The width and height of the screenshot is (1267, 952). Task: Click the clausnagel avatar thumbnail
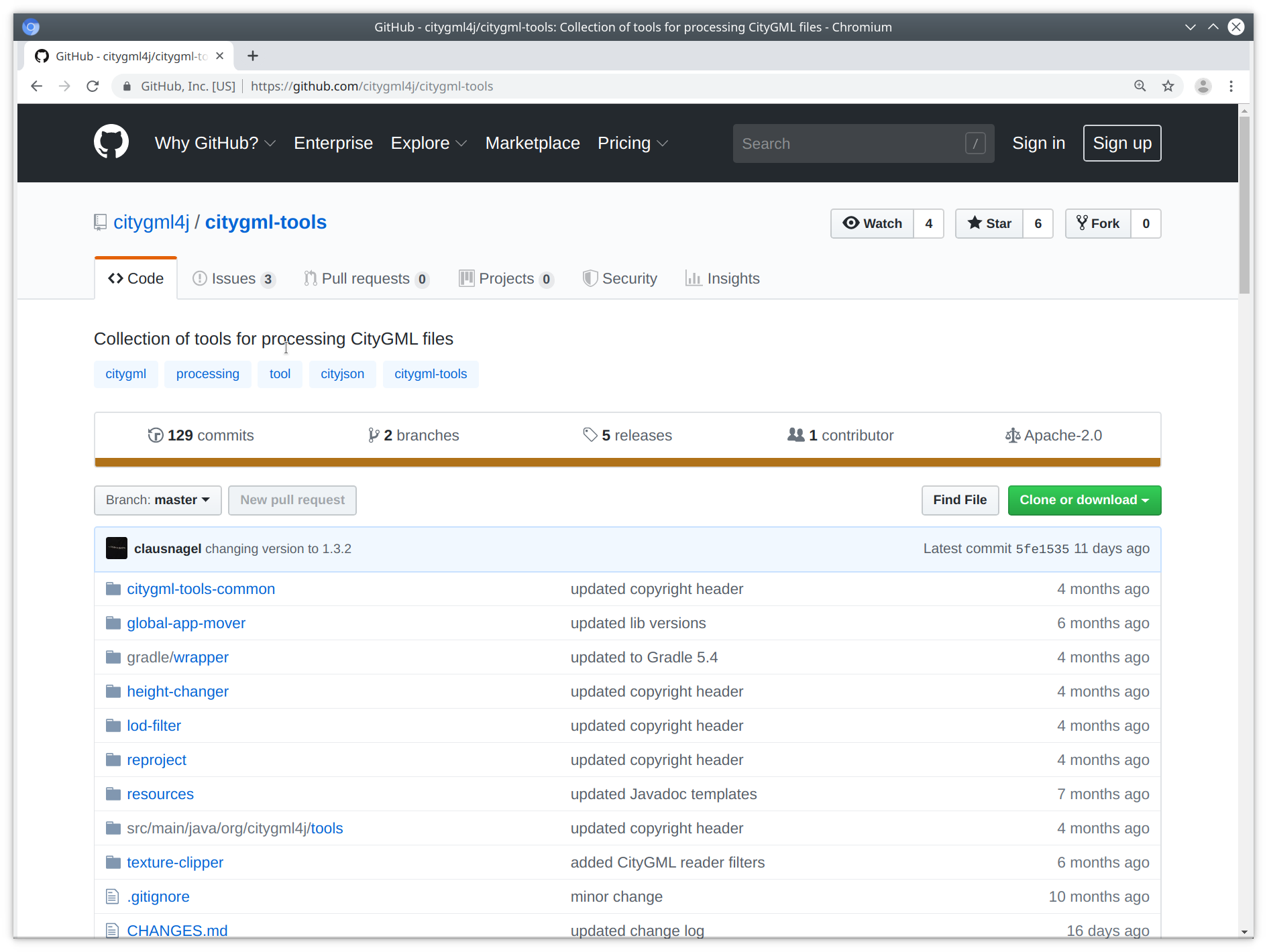click(117, 548)
